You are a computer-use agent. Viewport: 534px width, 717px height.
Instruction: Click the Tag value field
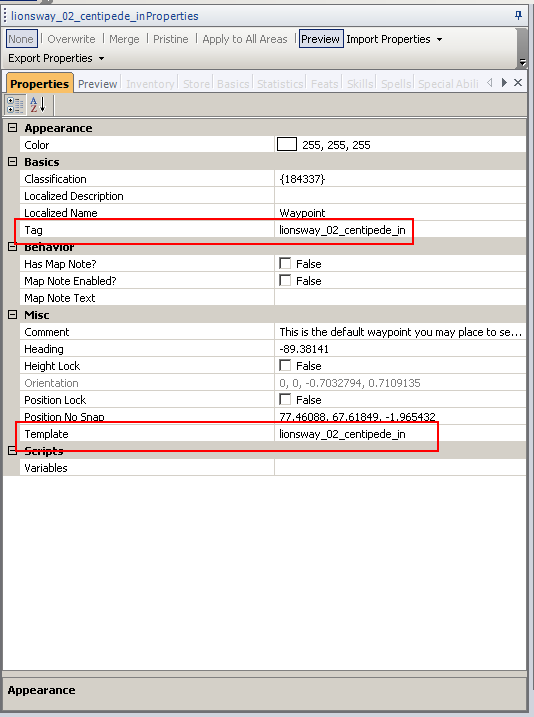click(400, 230)
